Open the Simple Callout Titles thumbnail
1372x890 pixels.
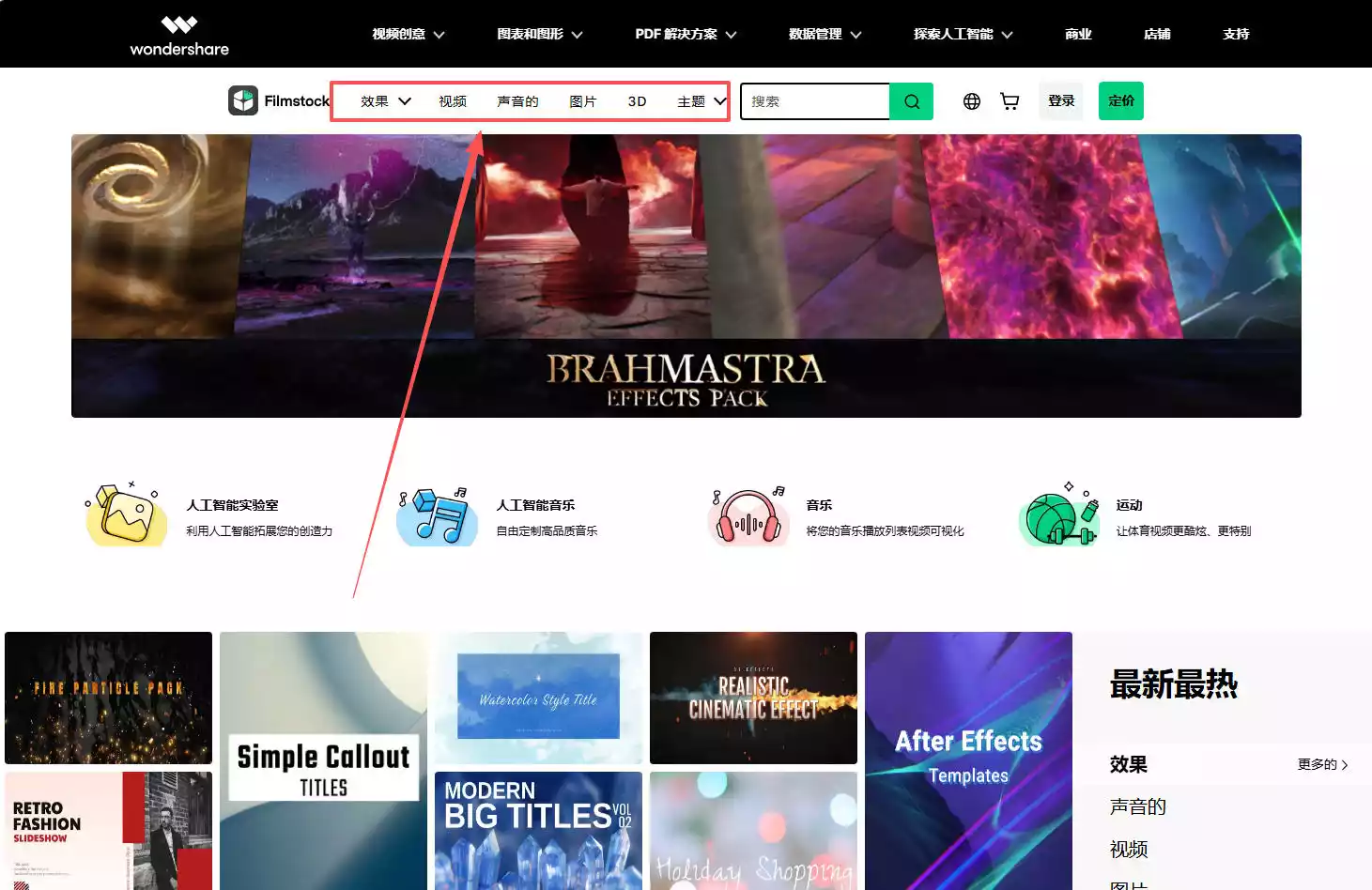(324, 760)
